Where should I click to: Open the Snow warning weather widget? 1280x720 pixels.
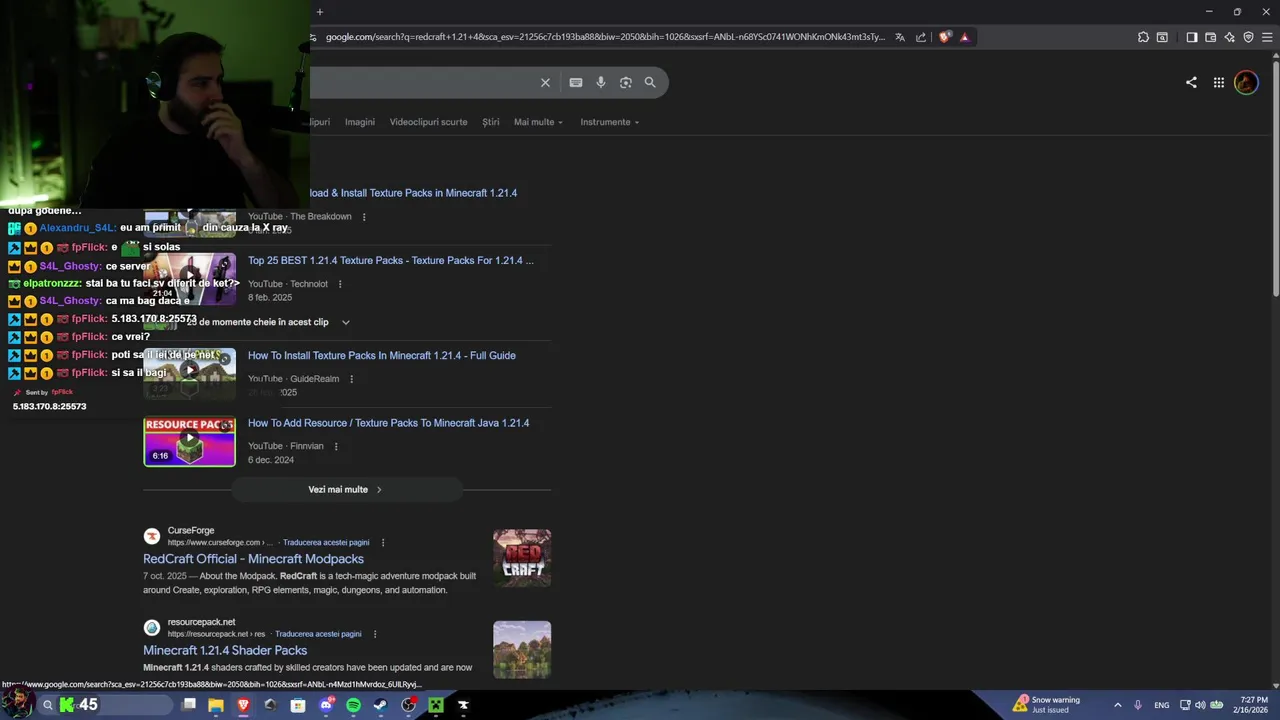click(x=1046, y=705)
